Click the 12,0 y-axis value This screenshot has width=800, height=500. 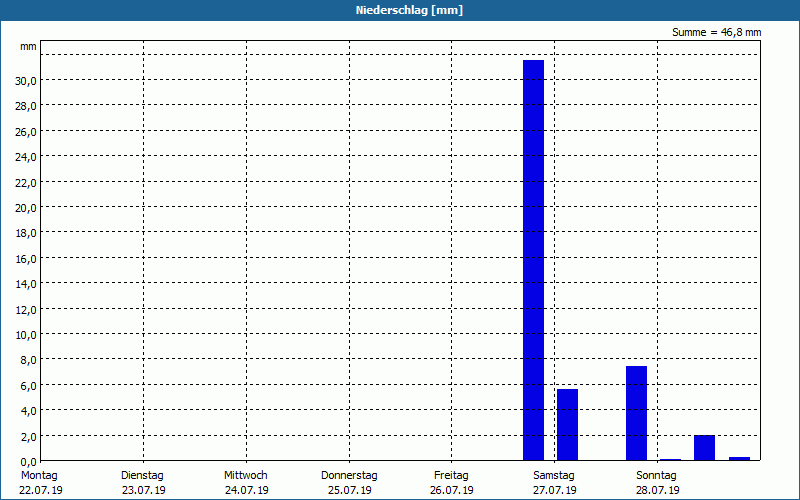(x=26, y=310)
